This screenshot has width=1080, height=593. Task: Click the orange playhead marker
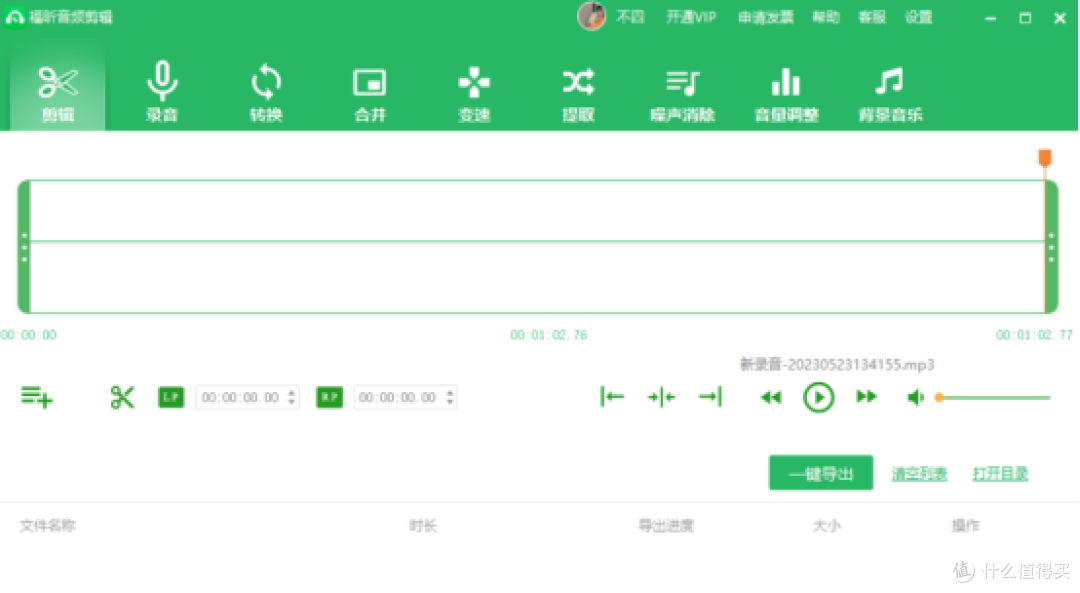click(1045, 158)
